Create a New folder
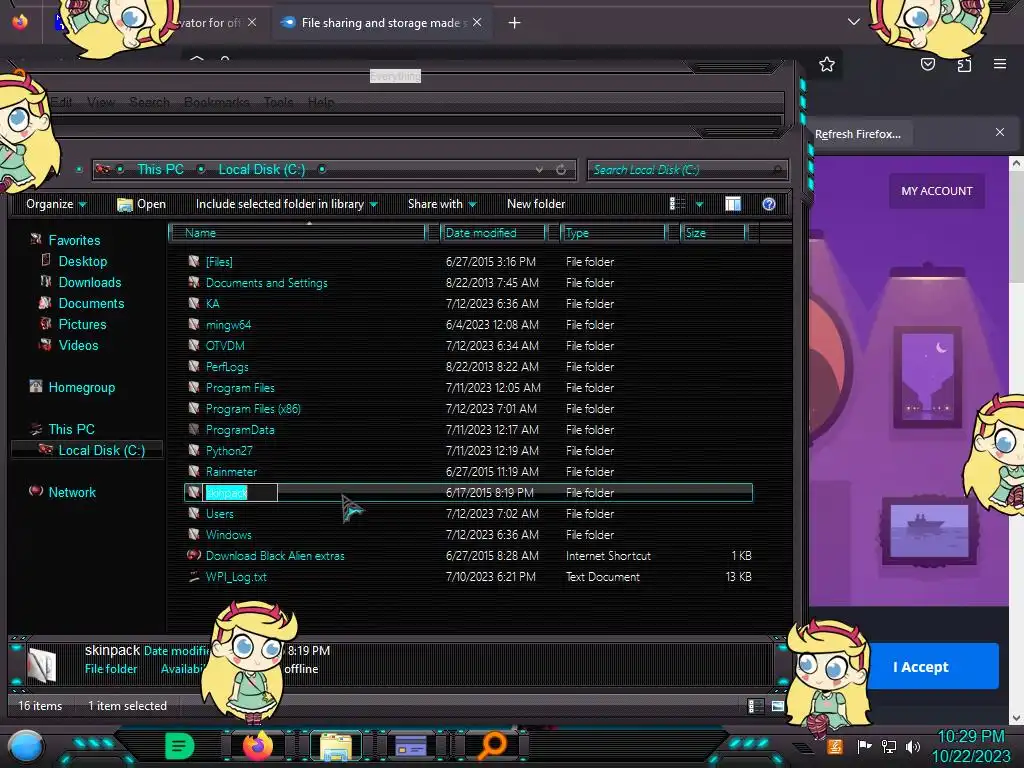This screenshot has width=1024, height=768. coord(536,204)
